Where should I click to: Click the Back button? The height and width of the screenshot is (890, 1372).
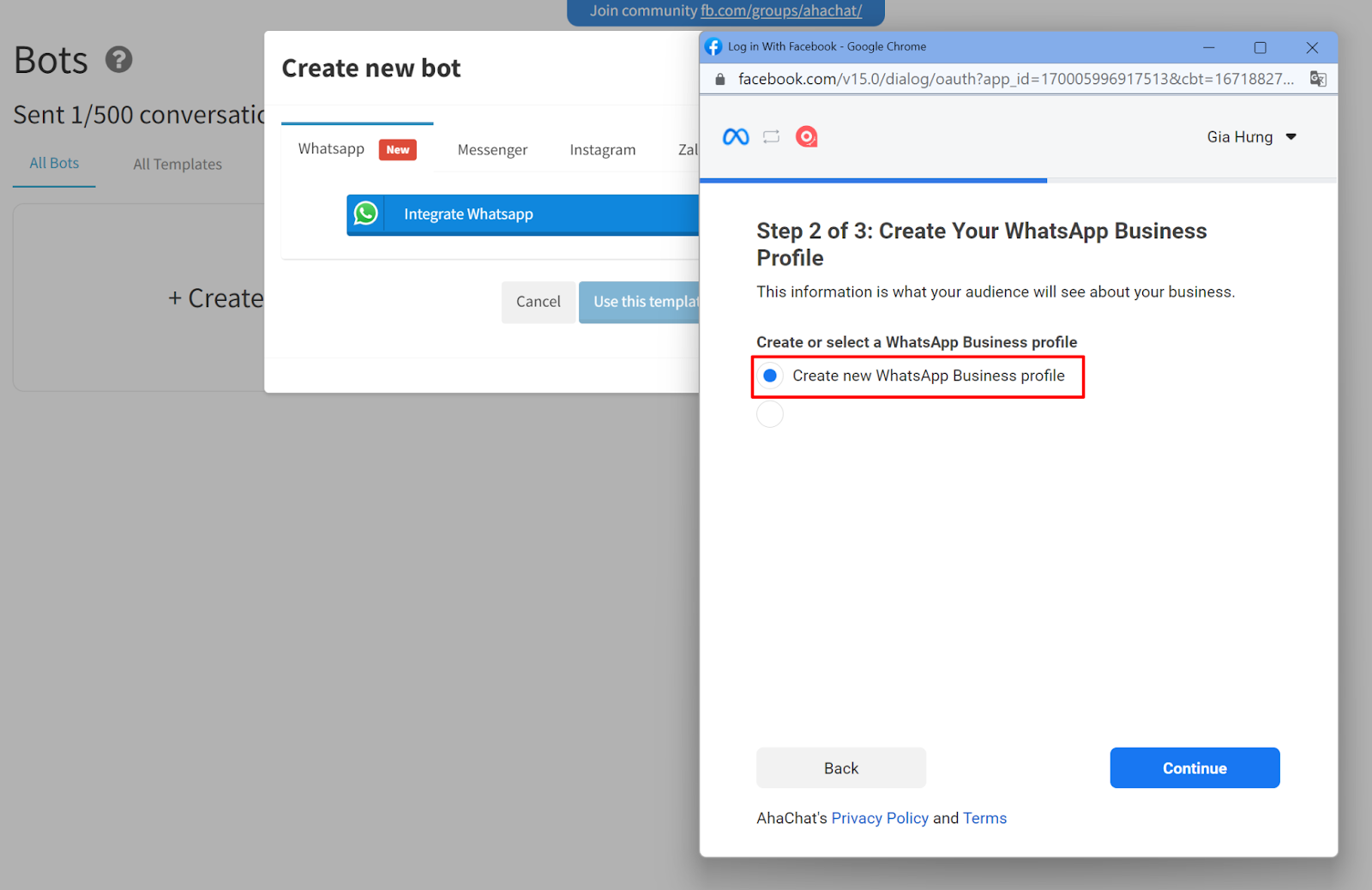[x=841, y=768]
